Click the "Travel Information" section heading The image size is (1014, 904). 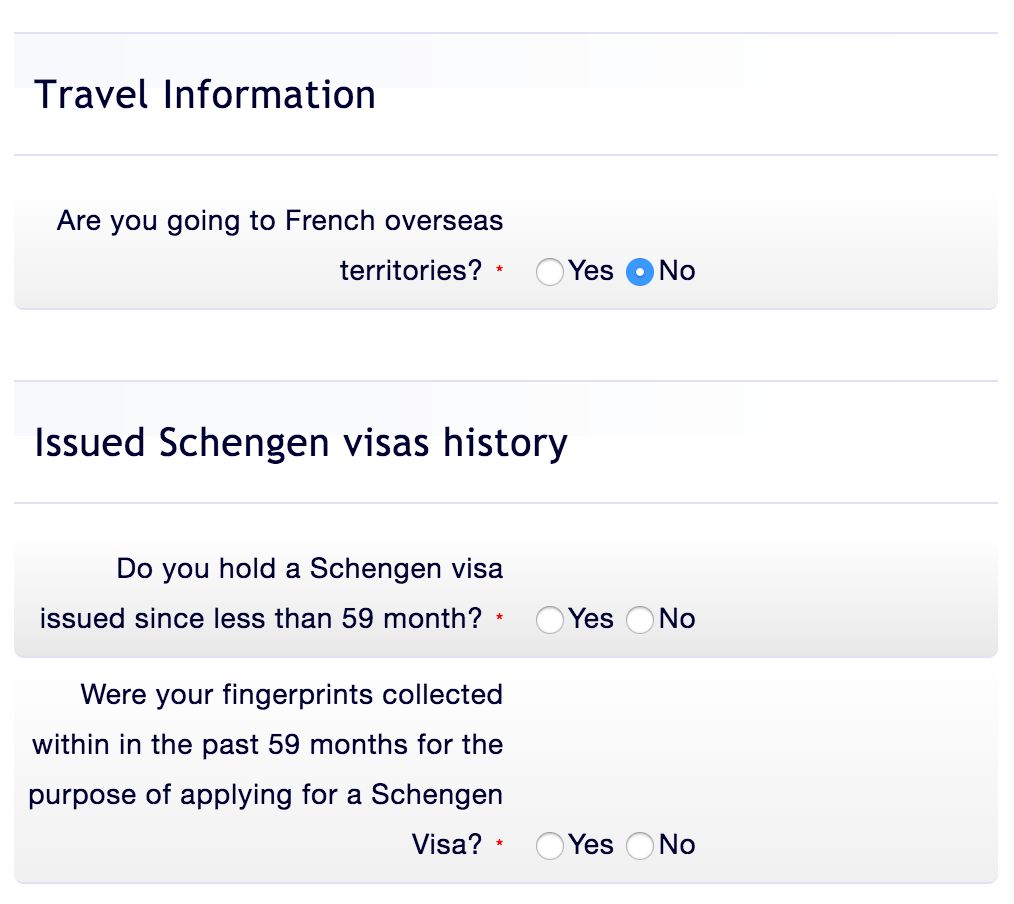click(205, 95)
